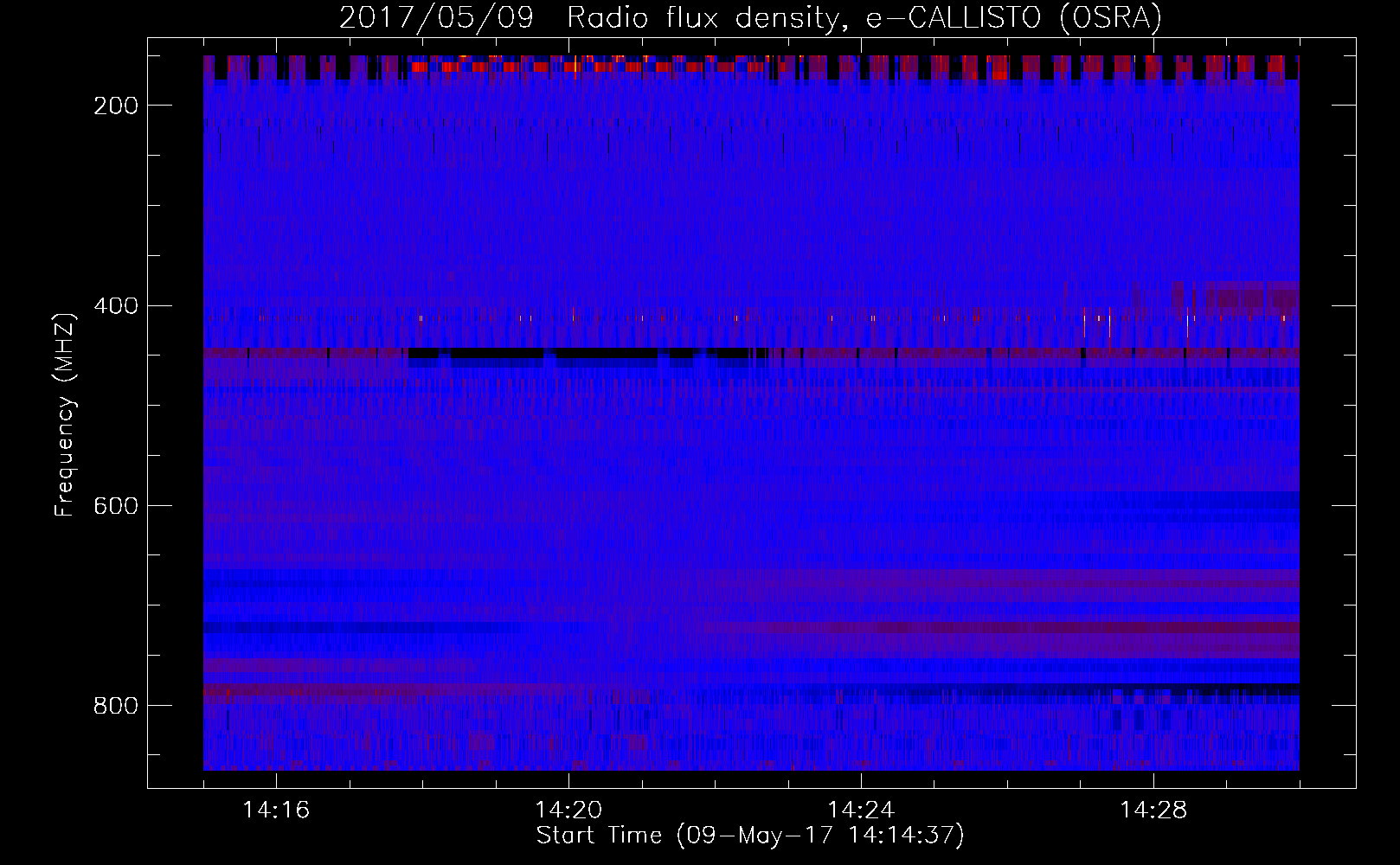Click the 600 frequency tick label

click(115, 506)
